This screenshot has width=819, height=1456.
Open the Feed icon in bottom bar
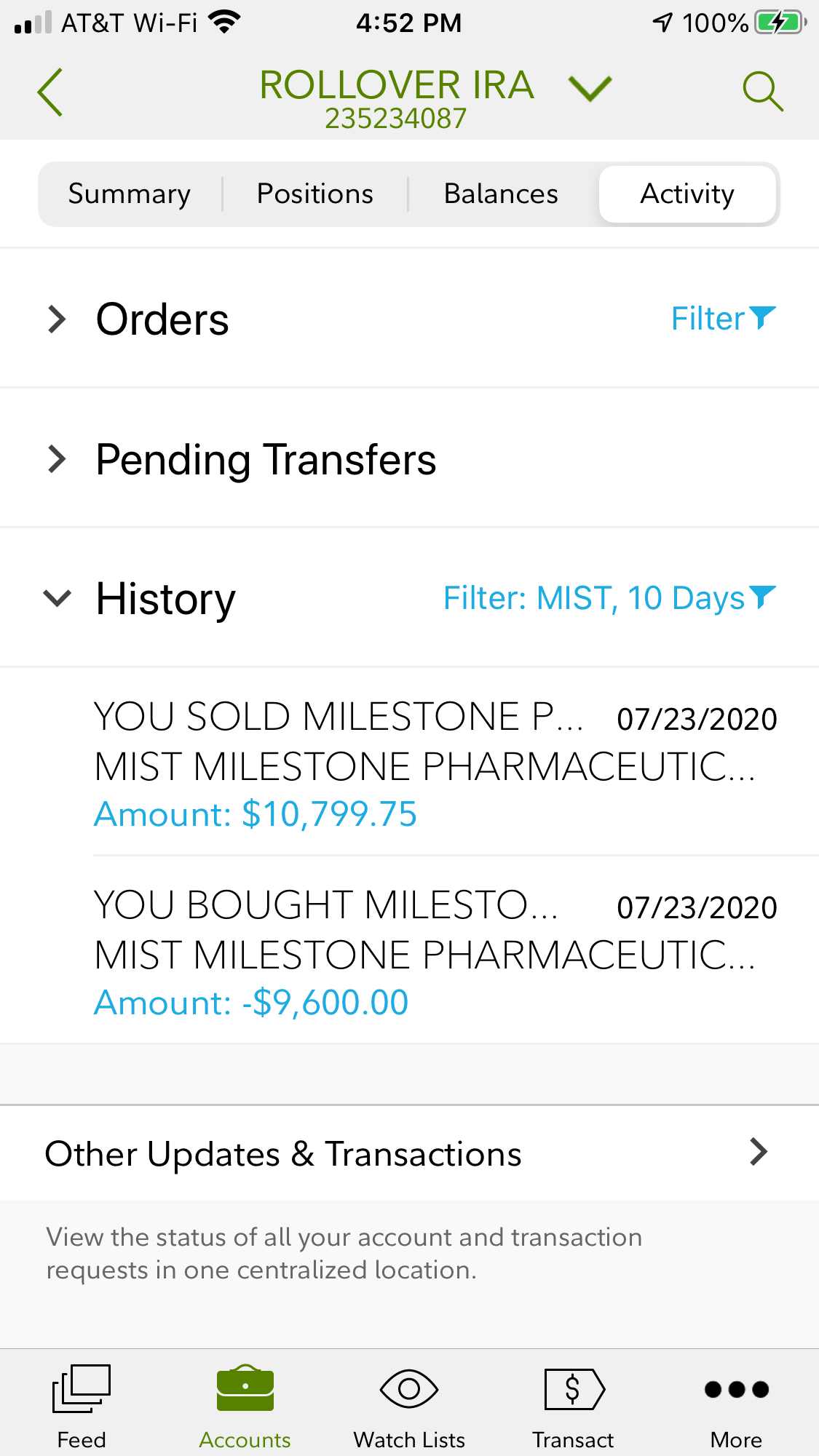(x=82, y=1388)
